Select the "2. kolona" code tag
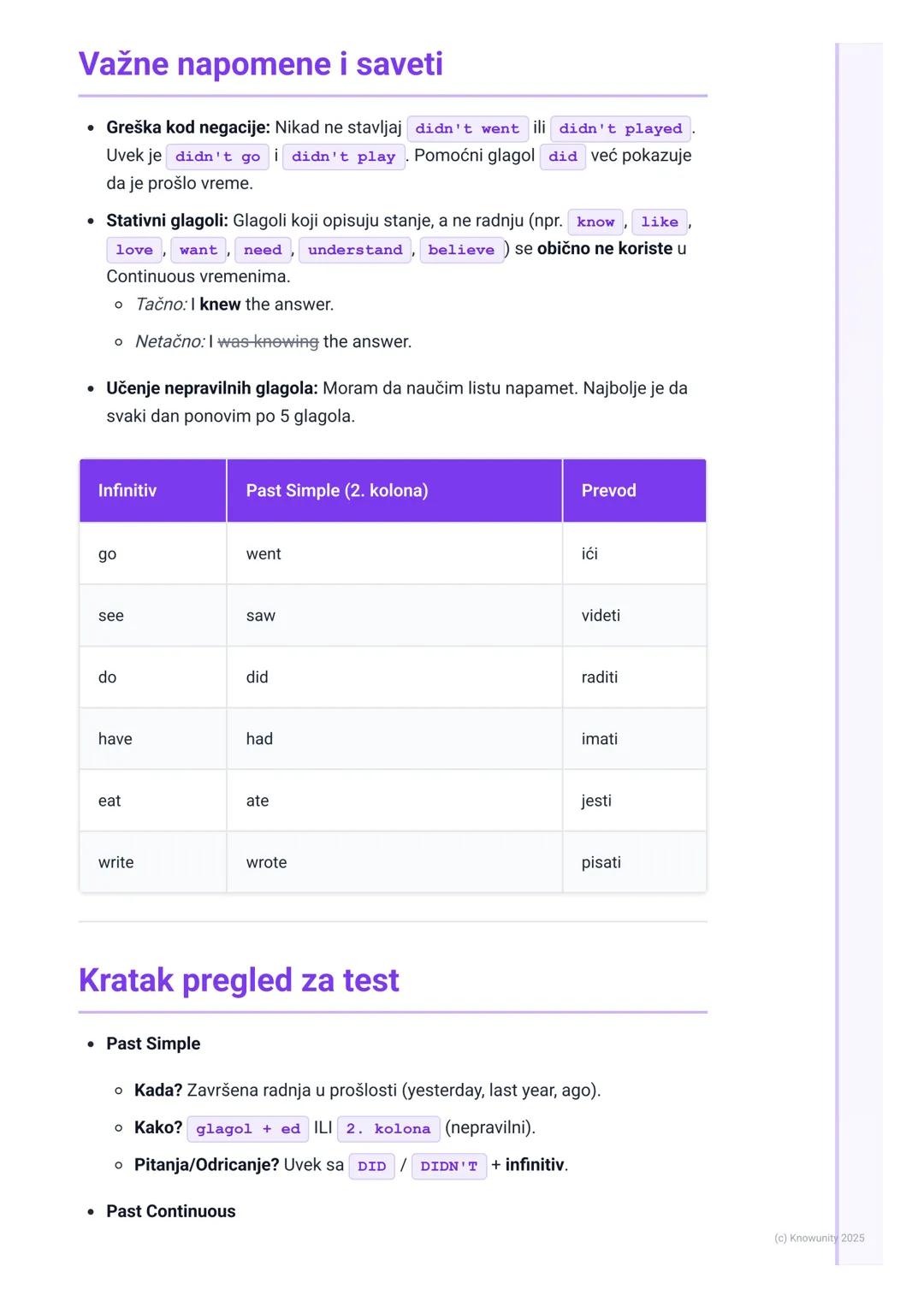This screenshot has width=924, height=1307. tap(388, 1128)
